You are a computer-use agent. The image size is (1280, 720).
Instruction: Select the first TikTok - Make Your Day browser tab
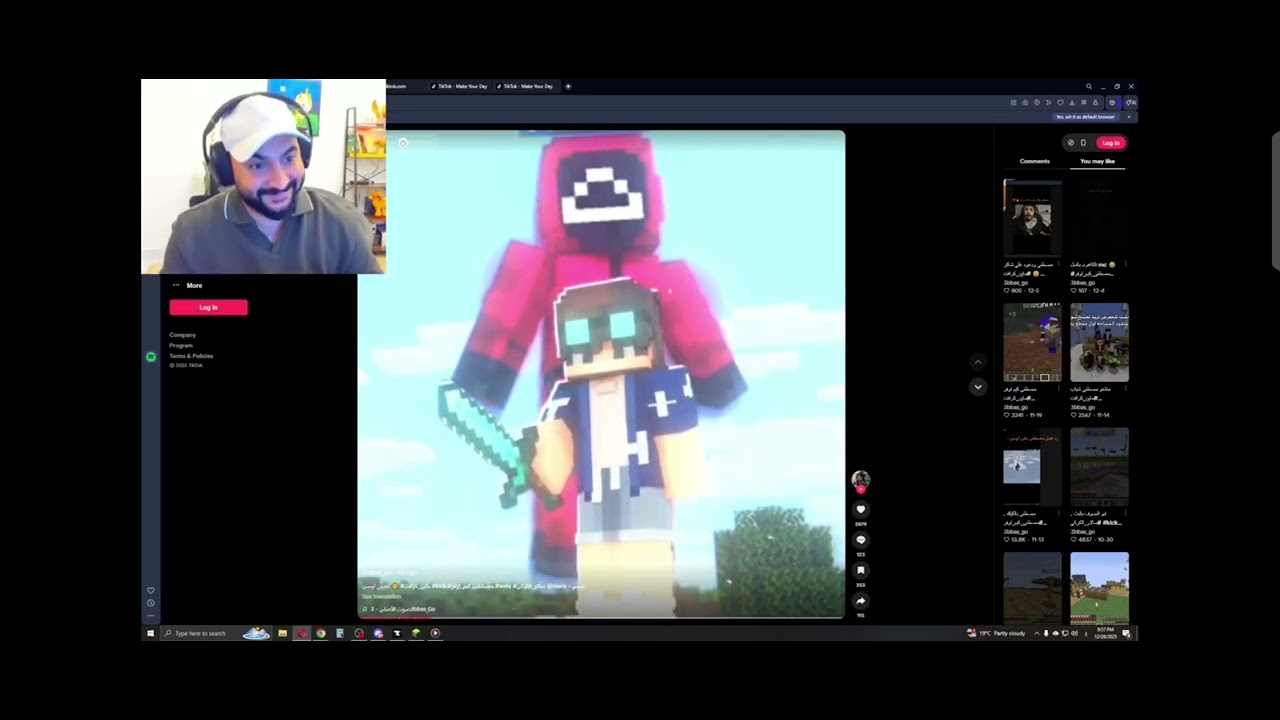tap(459, 86)
